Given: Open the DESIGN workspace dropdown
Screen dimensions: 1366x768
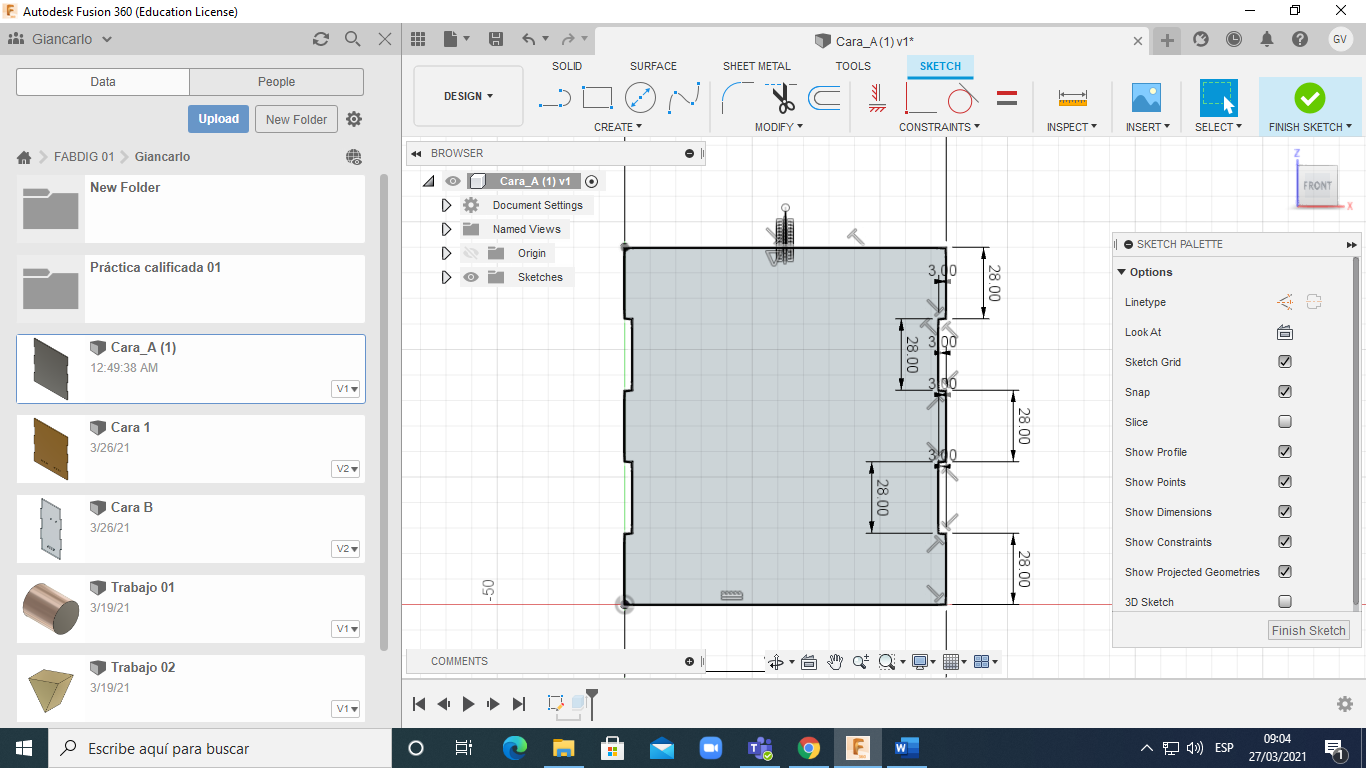Looking at the screenshot, I should coord(468,96).
